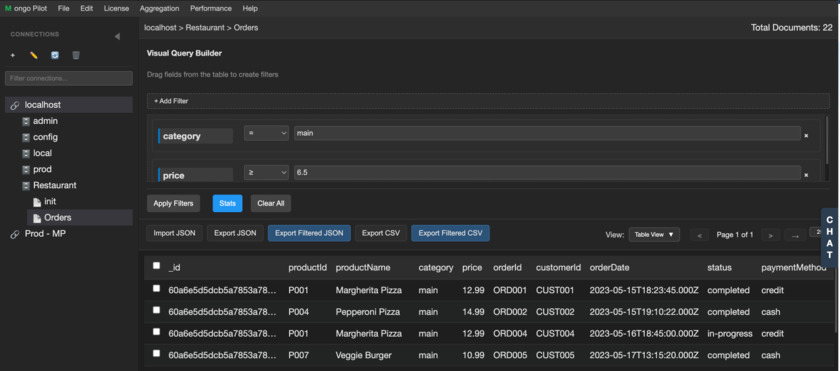
Task: Click the Orders collection file icon
Action: tap(37, 218)
